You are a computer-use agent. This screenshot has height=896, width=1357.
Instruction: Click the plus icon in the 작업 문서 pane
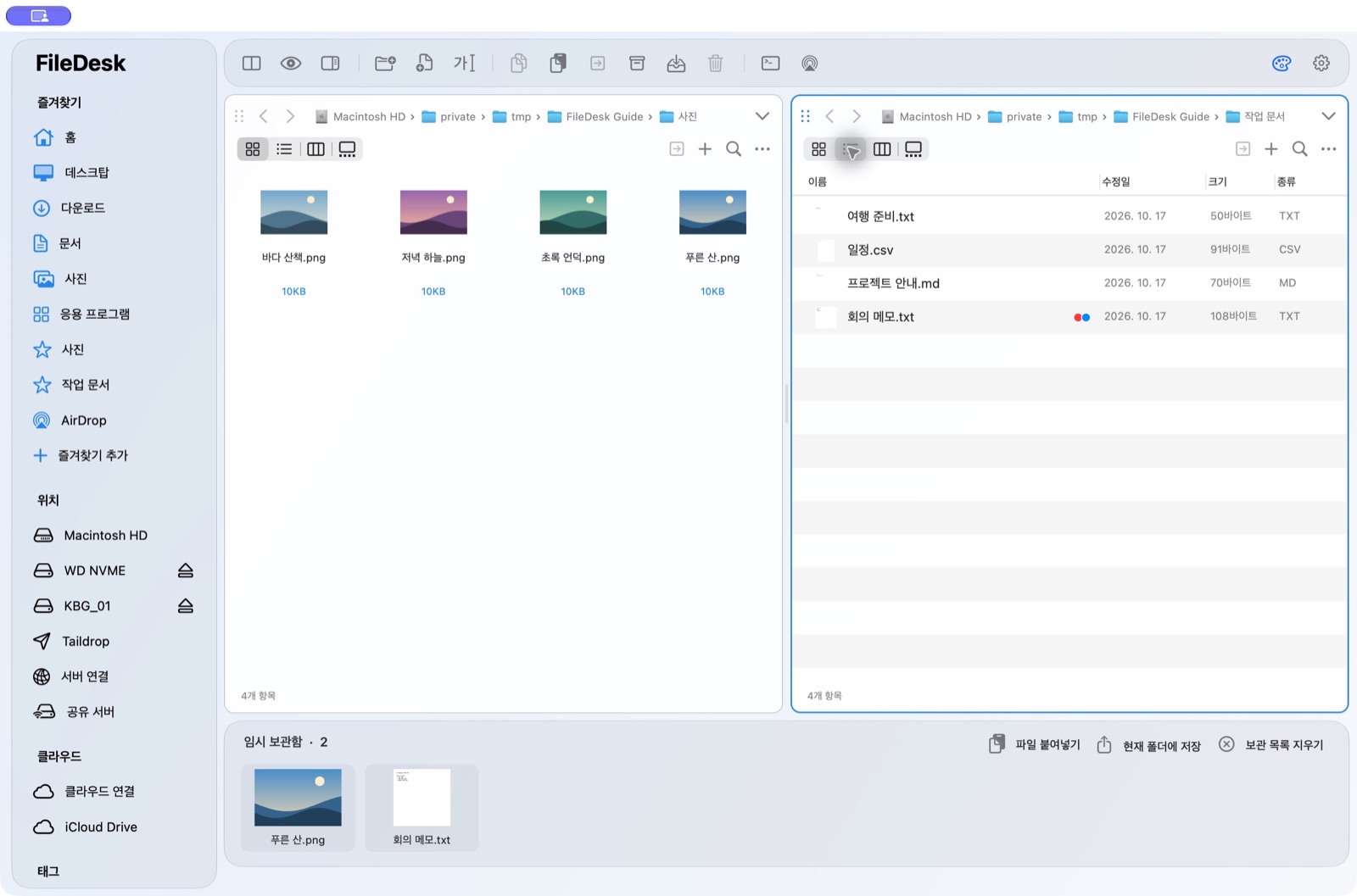[1271, 149]
